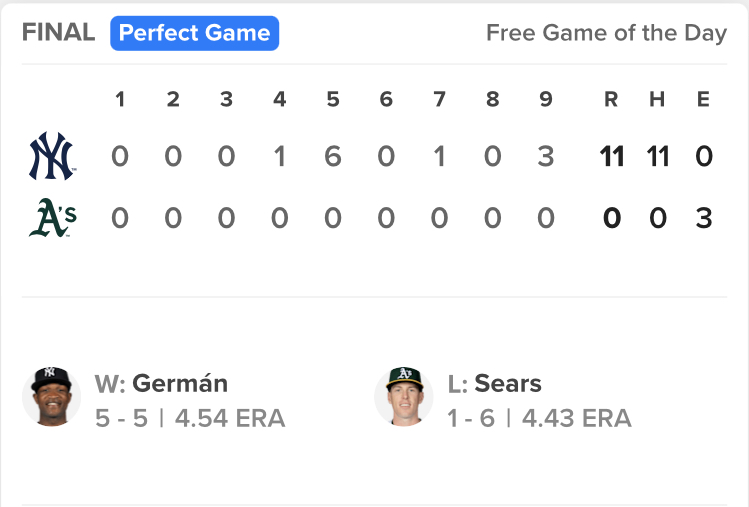The height and width of the screenshot is (507, 749).
Task: Click the Perfect Game badge
Action: 194,33
